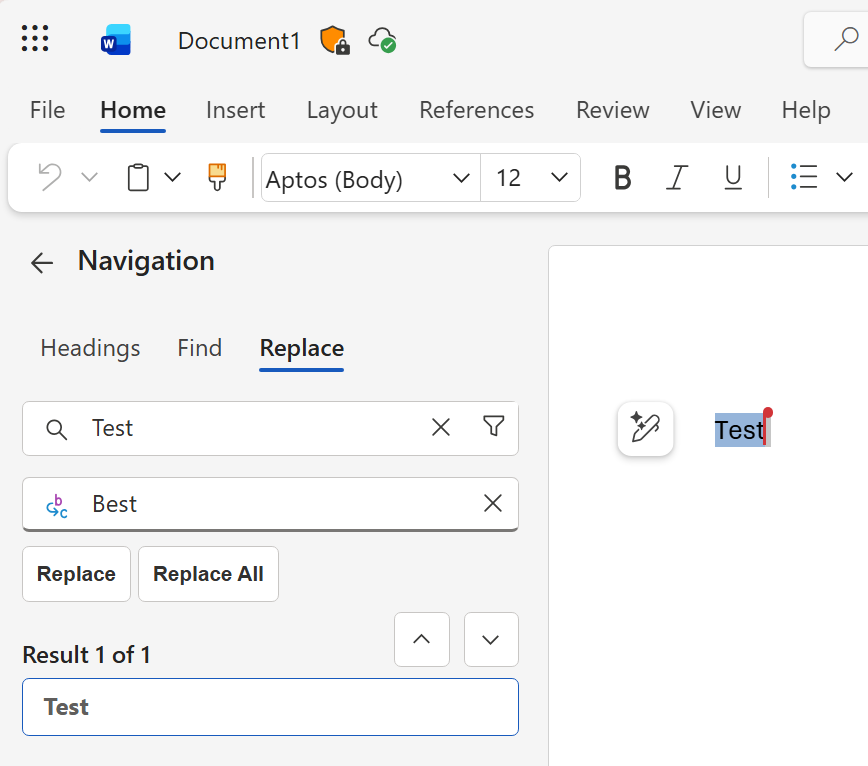The height and width of the screenshot is (766, 868).
Task: Toggle underline formatting
Action: [733, 178]
